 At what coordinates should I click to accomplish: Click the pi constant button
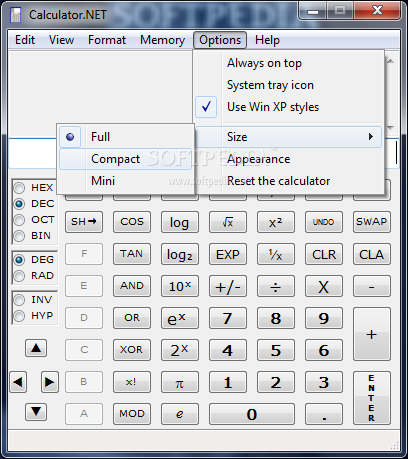click(x=180, y=382)
